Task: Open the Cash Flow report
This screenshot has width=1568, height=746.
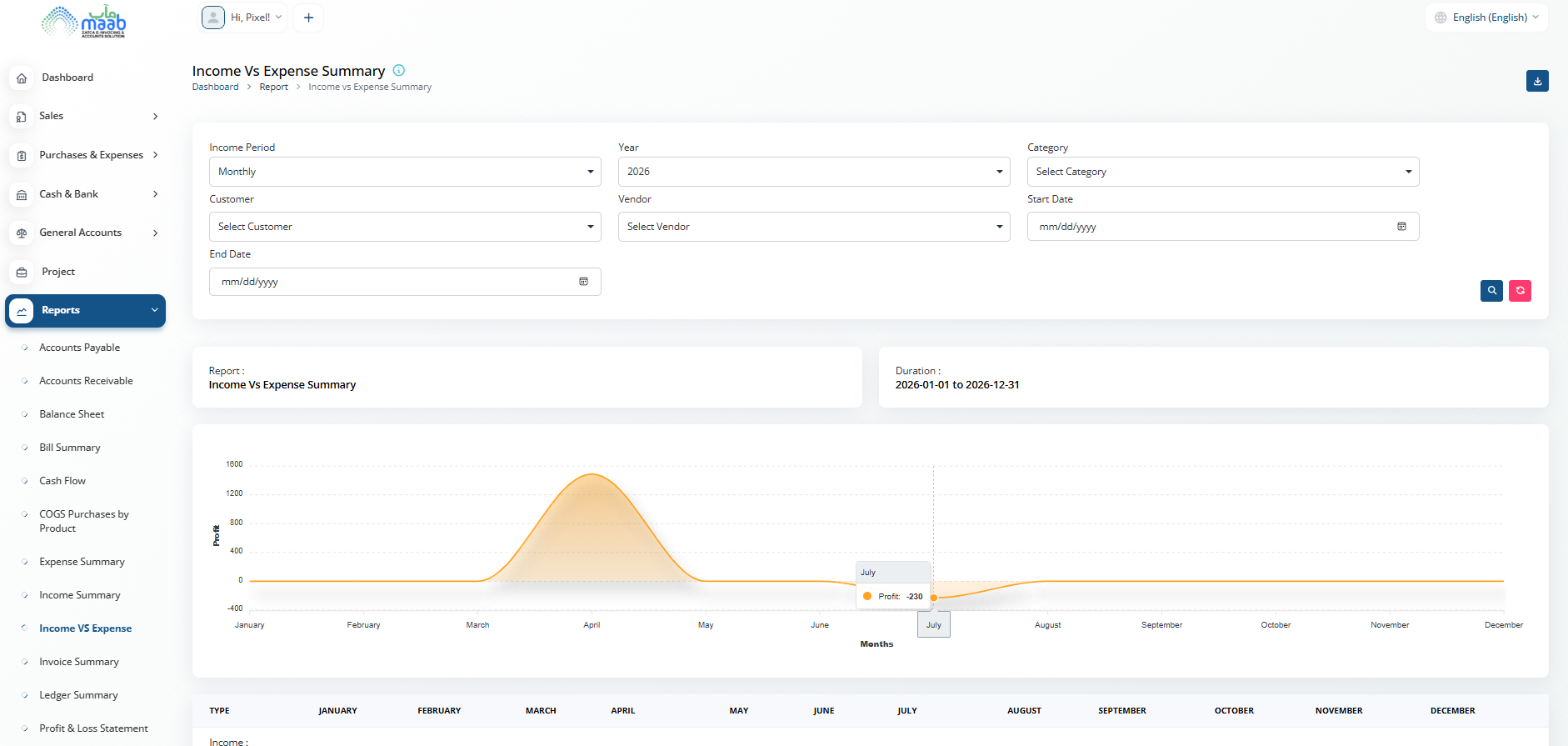Action: (x=62, y=481)
